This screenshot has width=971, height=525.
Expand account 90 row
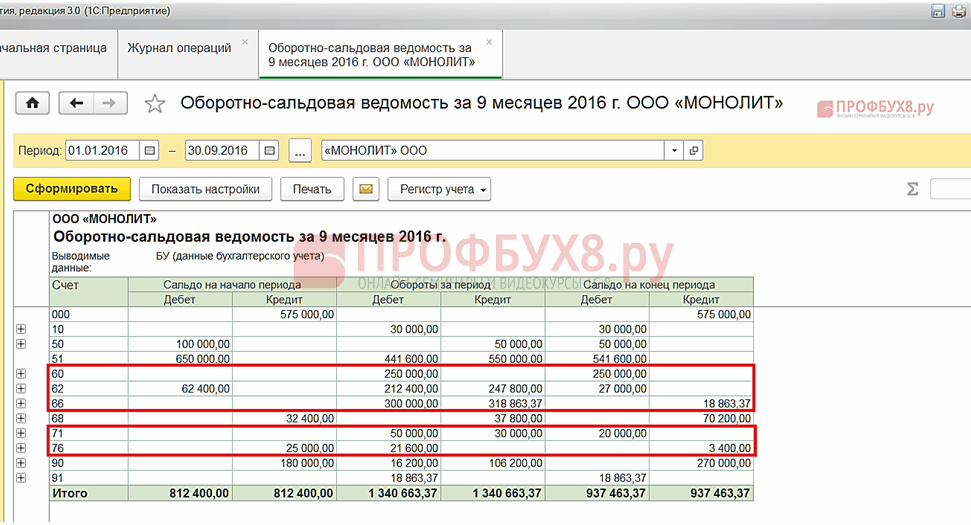tap(21, 462)
